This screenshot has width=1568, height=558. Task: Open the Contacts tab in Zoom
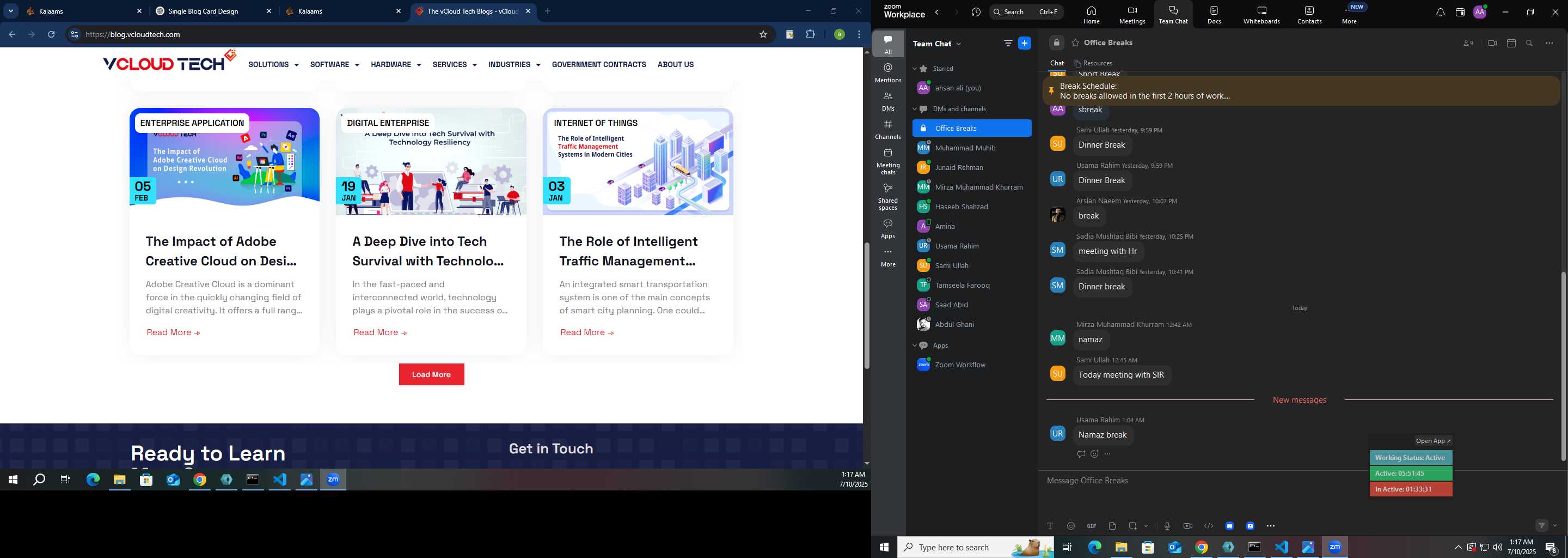tap(1309, 15)
